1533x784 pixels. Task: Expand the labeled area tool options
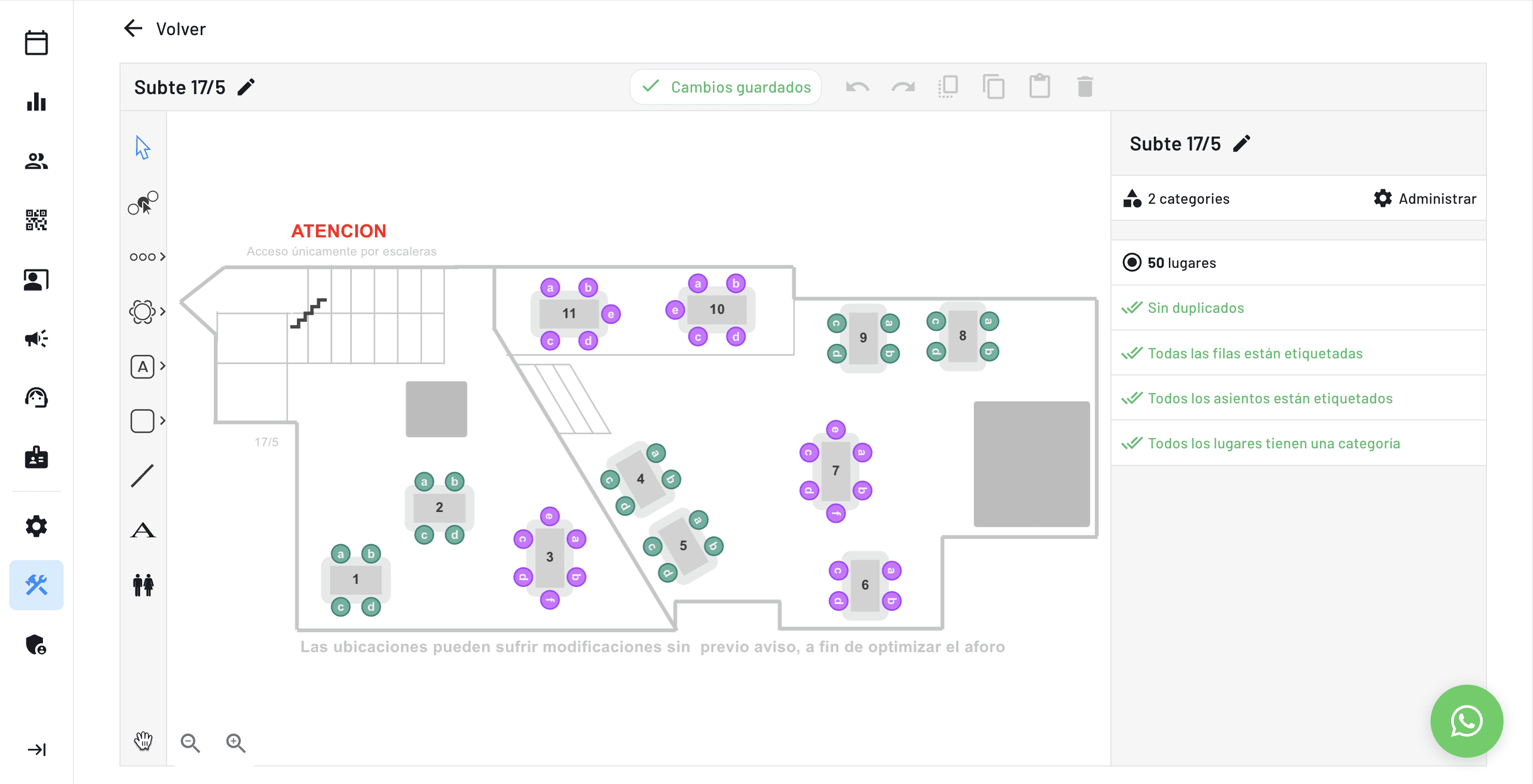point(162,367)
